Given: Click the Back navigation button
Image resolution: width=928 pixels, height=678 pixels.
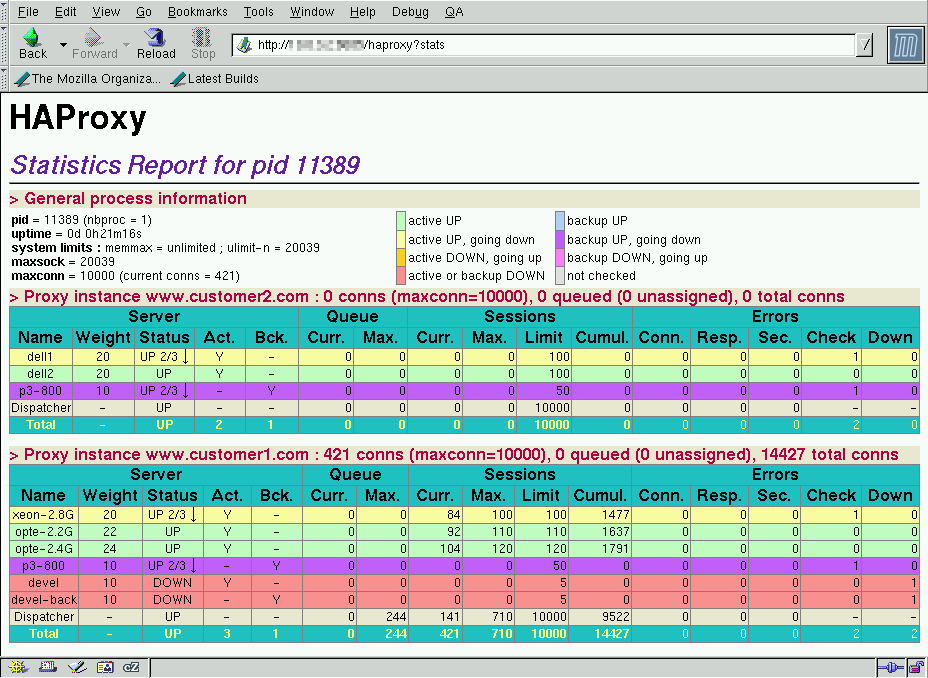Looking at the screenshot, I should pyautogui.click(x=32, y=43).
